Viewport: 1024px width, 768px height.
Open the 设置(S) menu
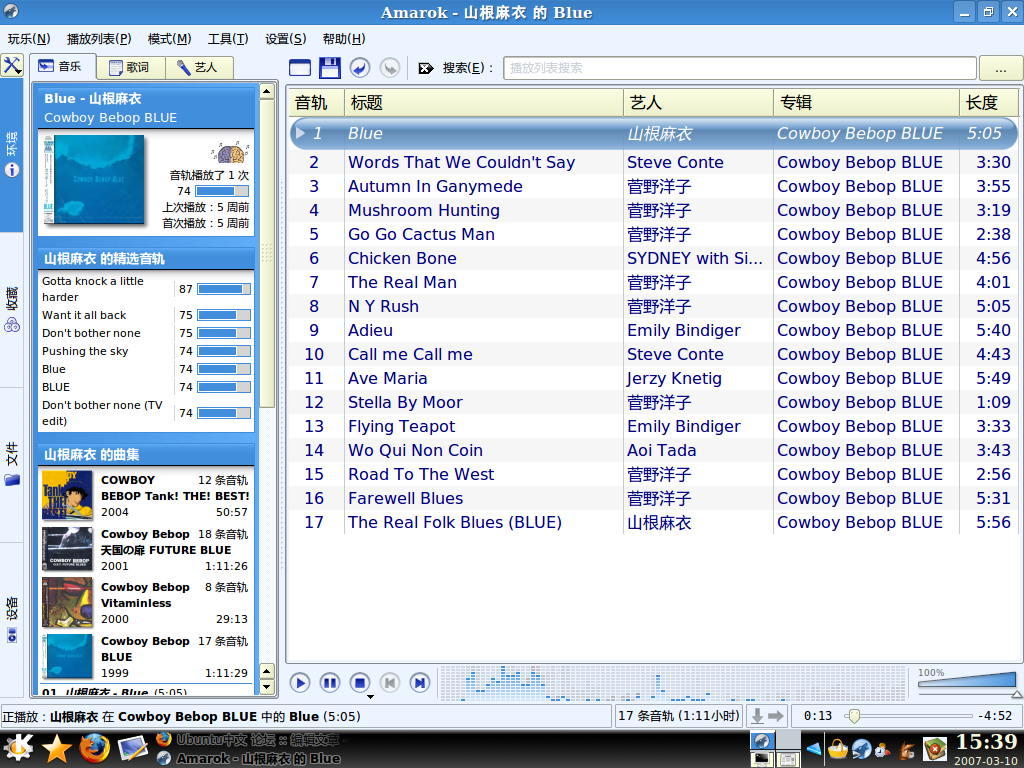point(285,39)
